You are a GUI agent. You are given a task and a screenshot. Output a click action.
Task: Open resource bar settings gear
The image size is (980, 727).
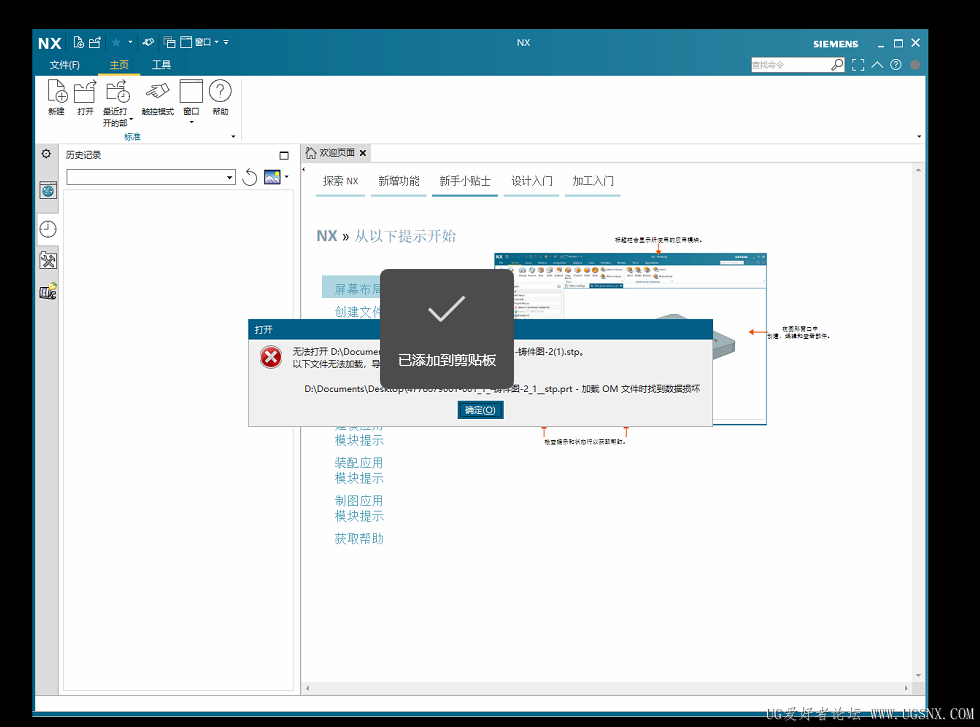click(x=46, y=154)
